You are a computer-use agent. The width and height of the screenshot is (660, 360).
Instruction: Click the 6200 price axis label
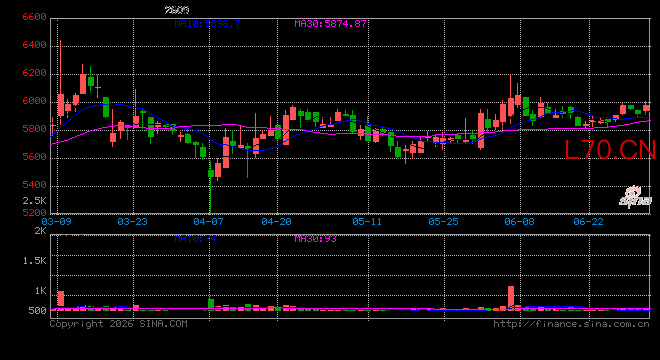point(34,73)
